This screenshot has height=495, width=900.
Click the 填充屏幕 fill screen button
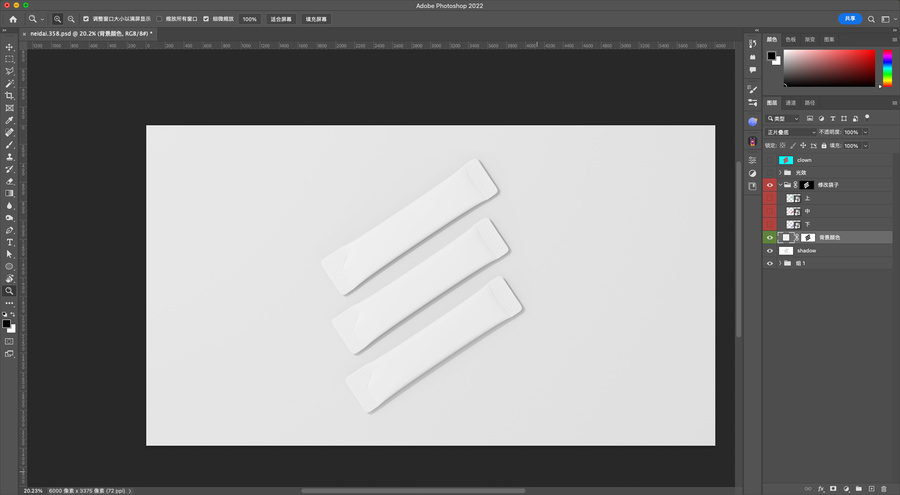pos(316,19)
